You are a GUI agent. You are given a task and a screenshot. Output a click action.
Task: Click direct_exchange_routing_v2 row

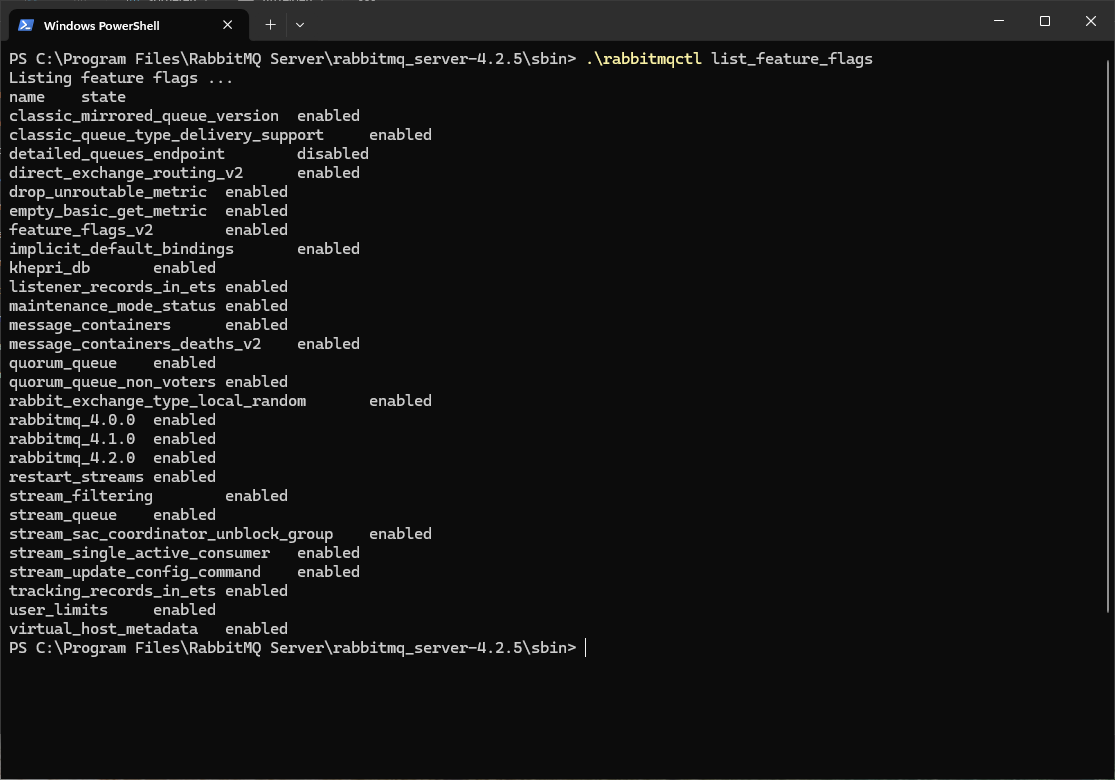click(184, 173)
